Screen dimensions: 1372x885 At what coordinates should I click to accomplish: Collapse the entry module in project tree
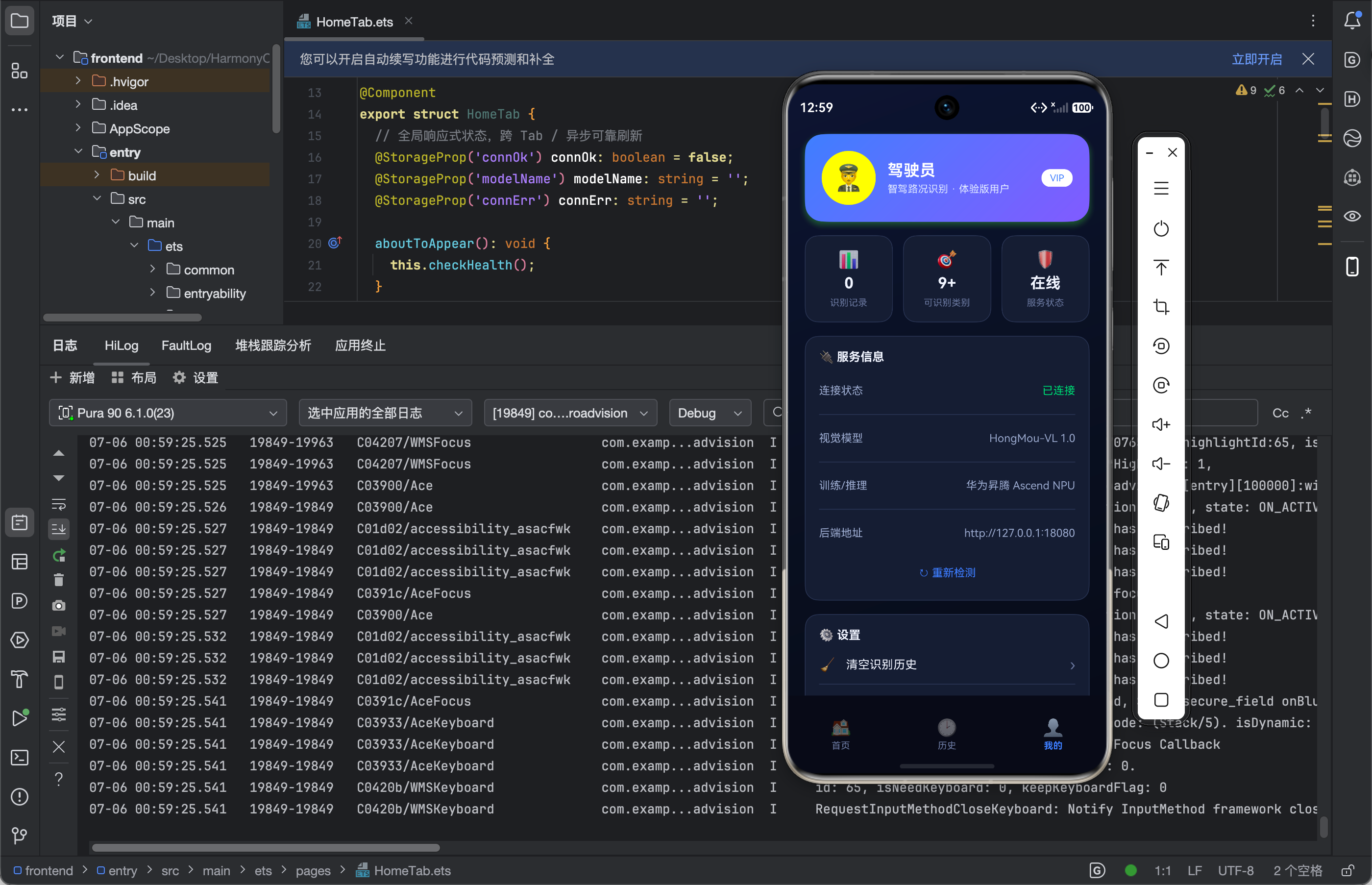[78, 152]
